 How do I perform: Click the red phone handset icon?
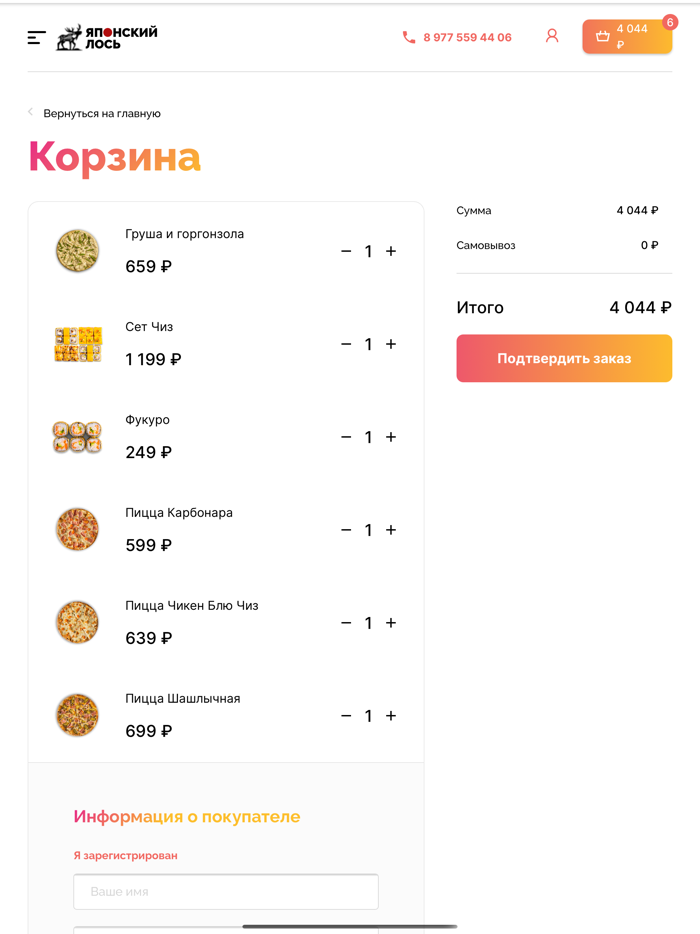coord(409,36)
